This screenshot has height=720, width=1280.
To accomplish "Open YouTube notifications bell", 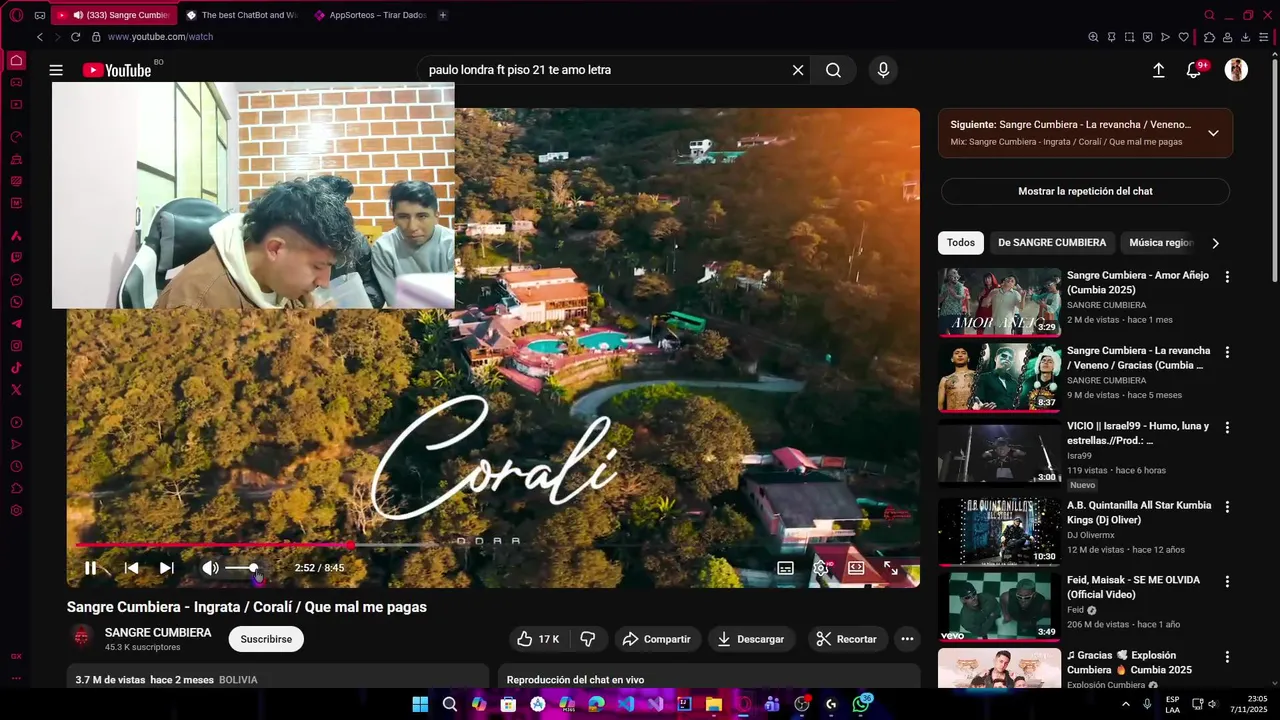I will point(1194,70).
